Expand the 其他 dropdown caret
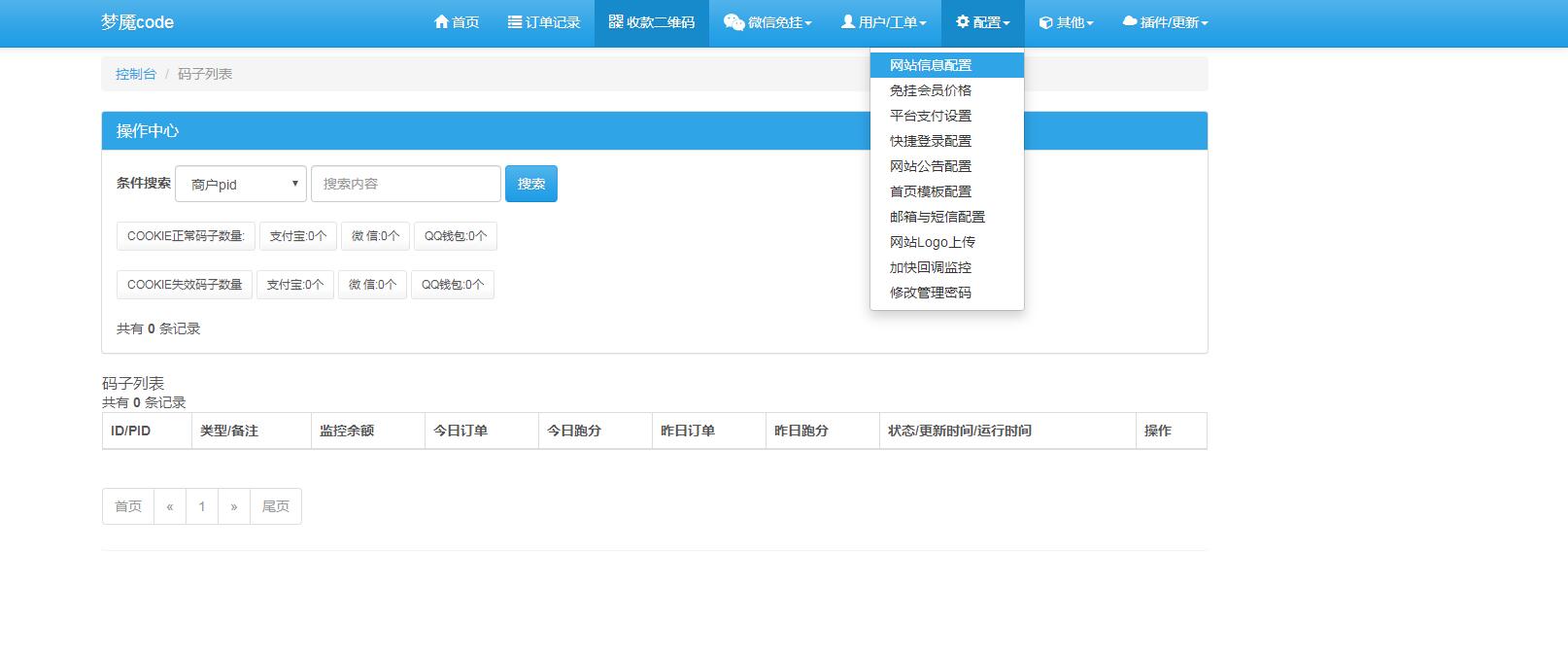Image resolution: width=1568 pixels, height=656 pixels. (x=1090, y=23)
